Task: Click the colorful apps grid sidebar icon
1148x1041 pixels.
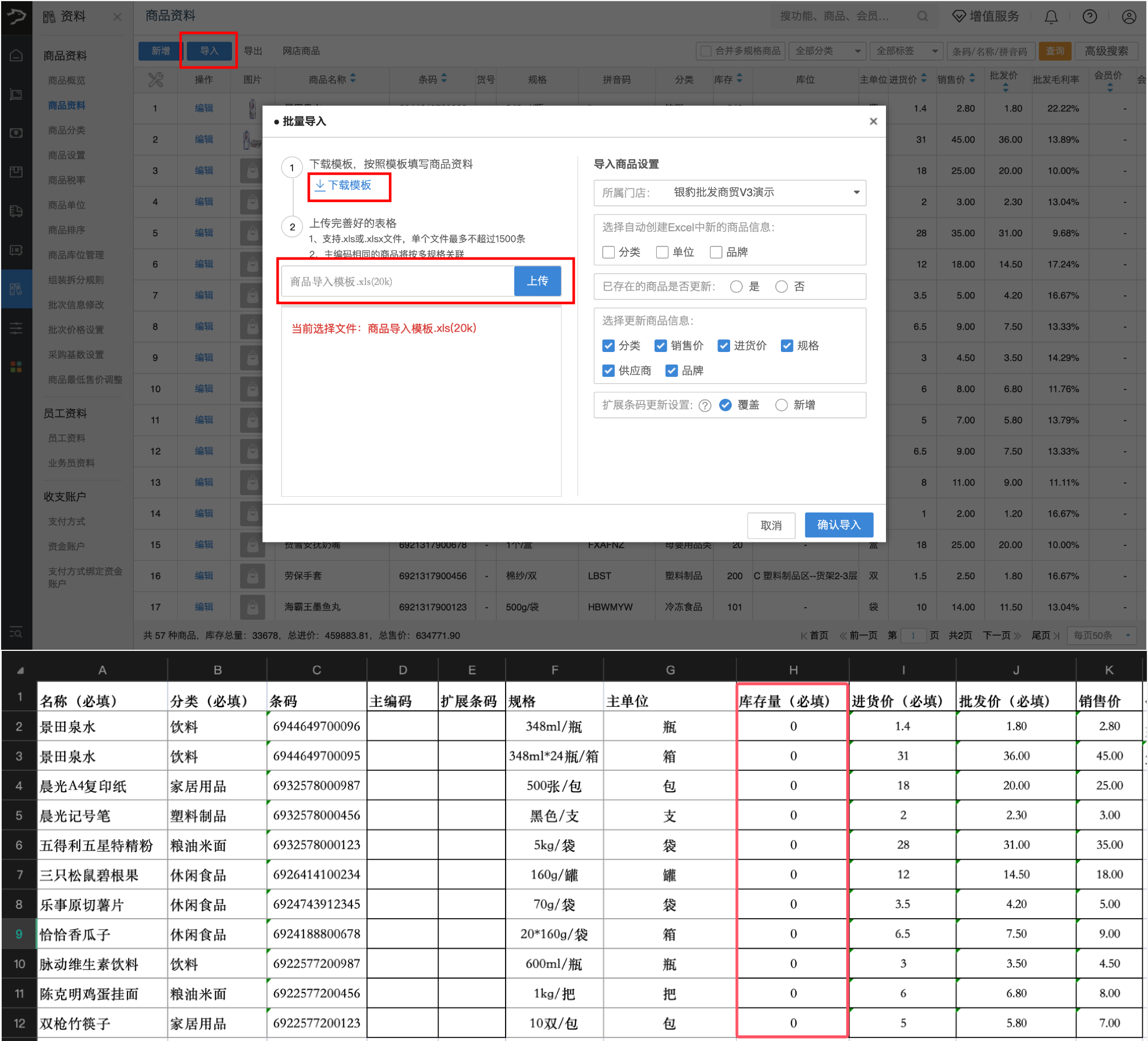Action: [16, 366]
